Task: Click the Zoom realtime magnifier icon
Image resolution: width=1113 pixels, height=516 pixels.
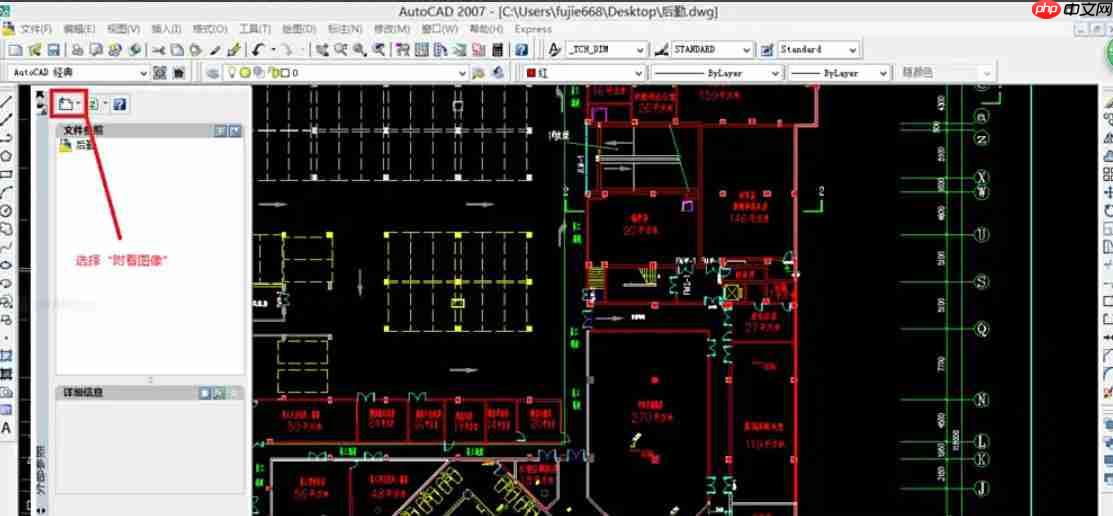Action: (341, 50)
